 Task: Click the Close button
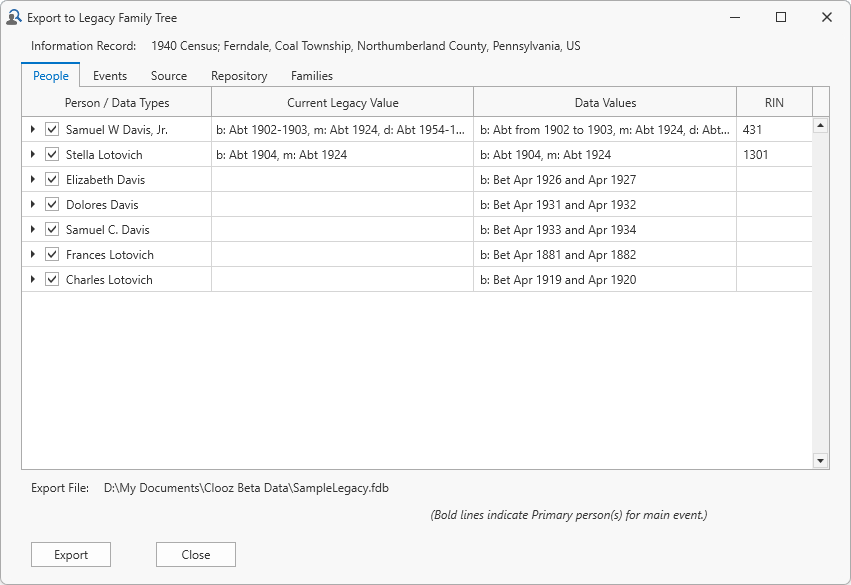(x=196, y=555)
